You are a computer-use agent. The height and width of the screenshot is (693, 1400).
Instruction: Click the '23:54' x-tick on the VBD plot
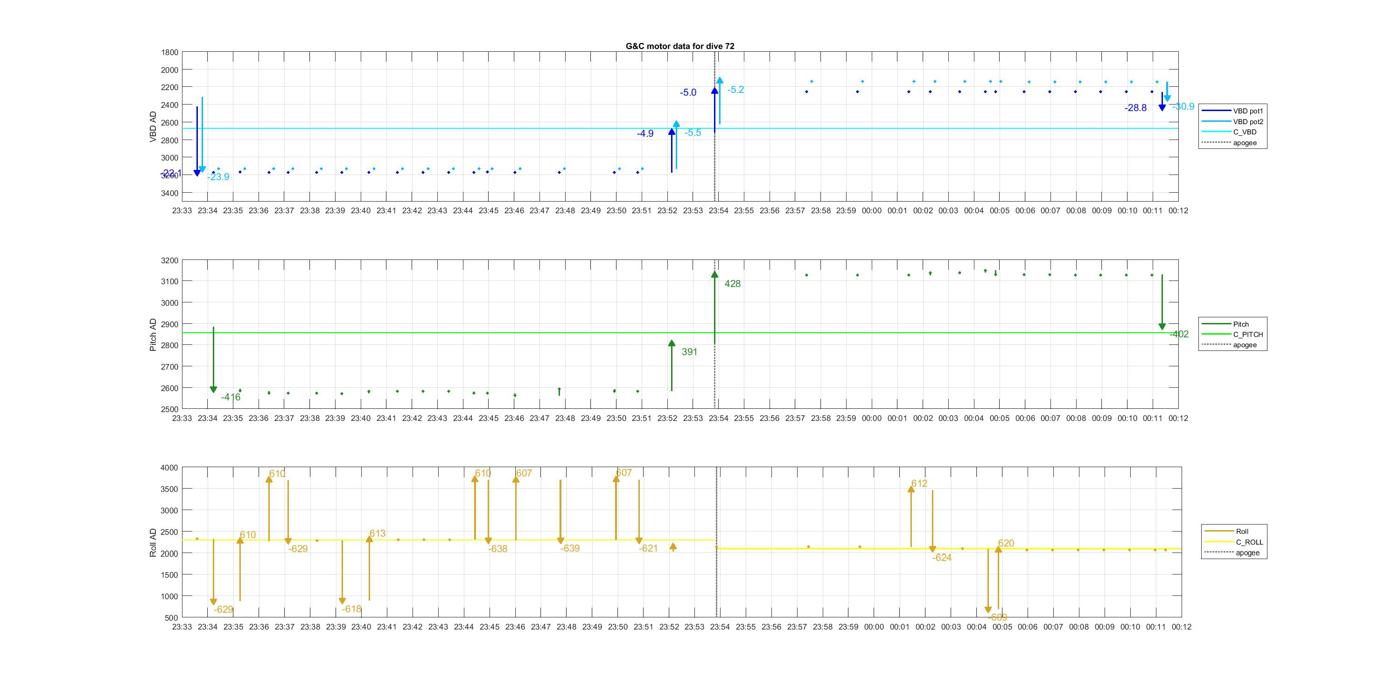coord(719,211)
